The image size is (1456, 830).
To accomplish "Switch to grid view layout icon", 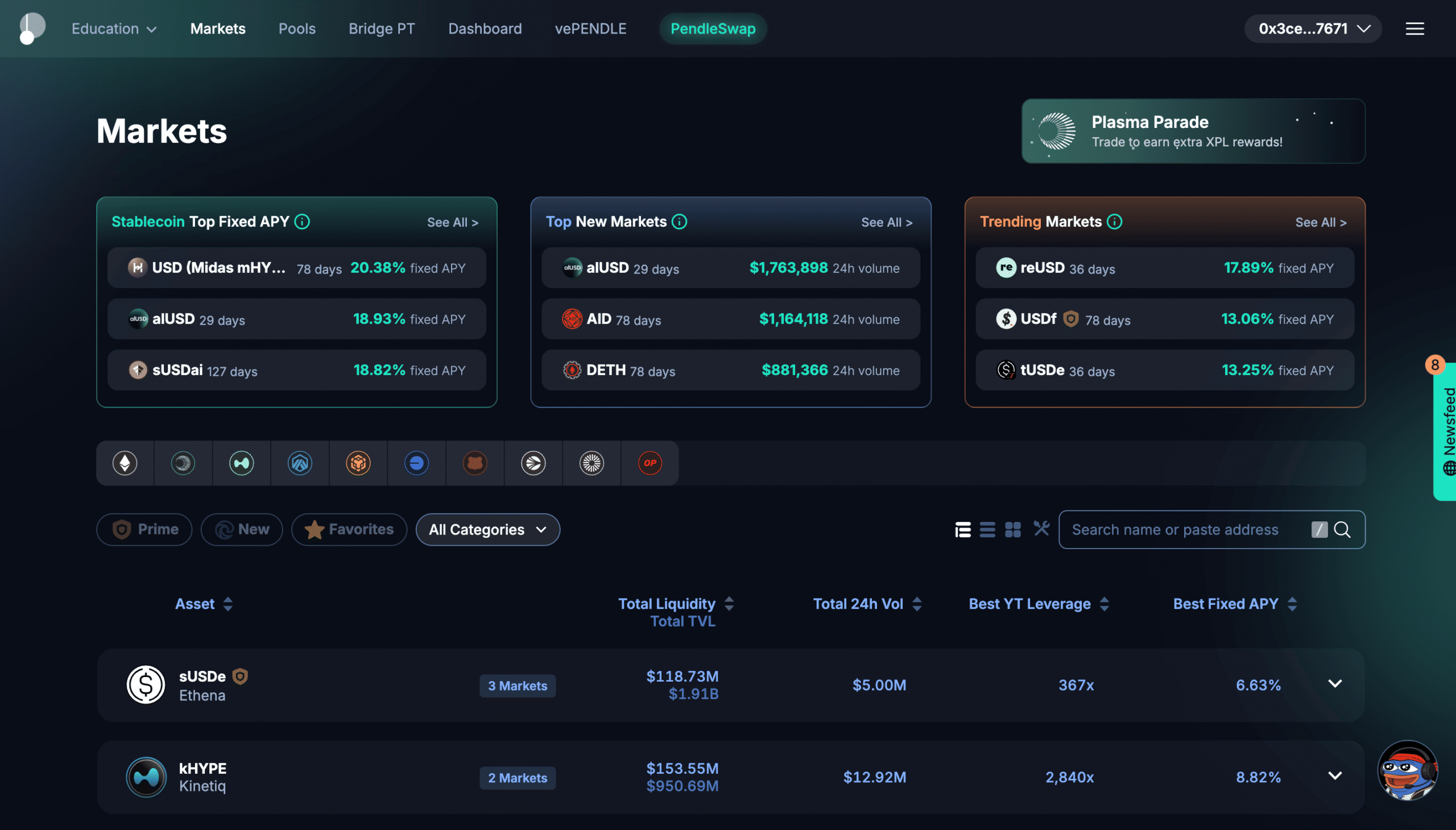I will (1013, 530).
